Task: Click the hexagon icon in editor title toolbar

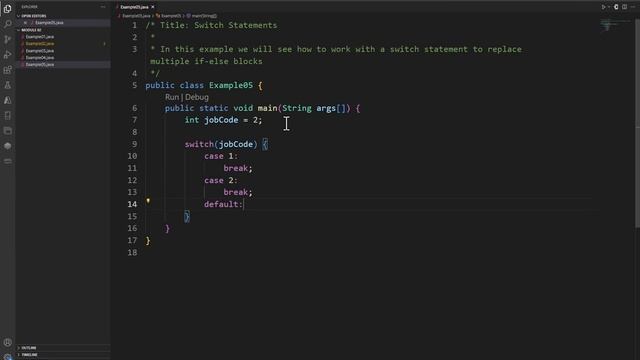Action: pos(616,7)
